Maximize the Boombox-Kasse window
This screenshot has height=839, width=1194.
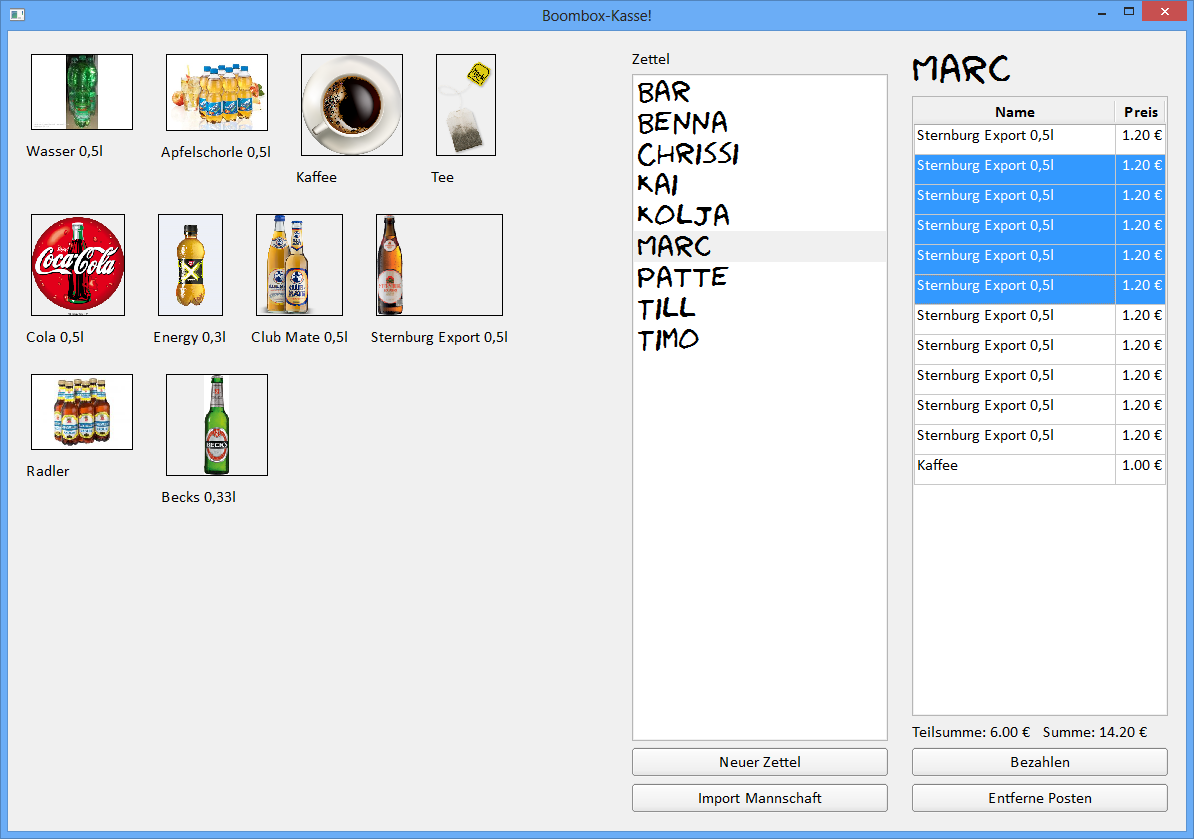[1129, 12]
